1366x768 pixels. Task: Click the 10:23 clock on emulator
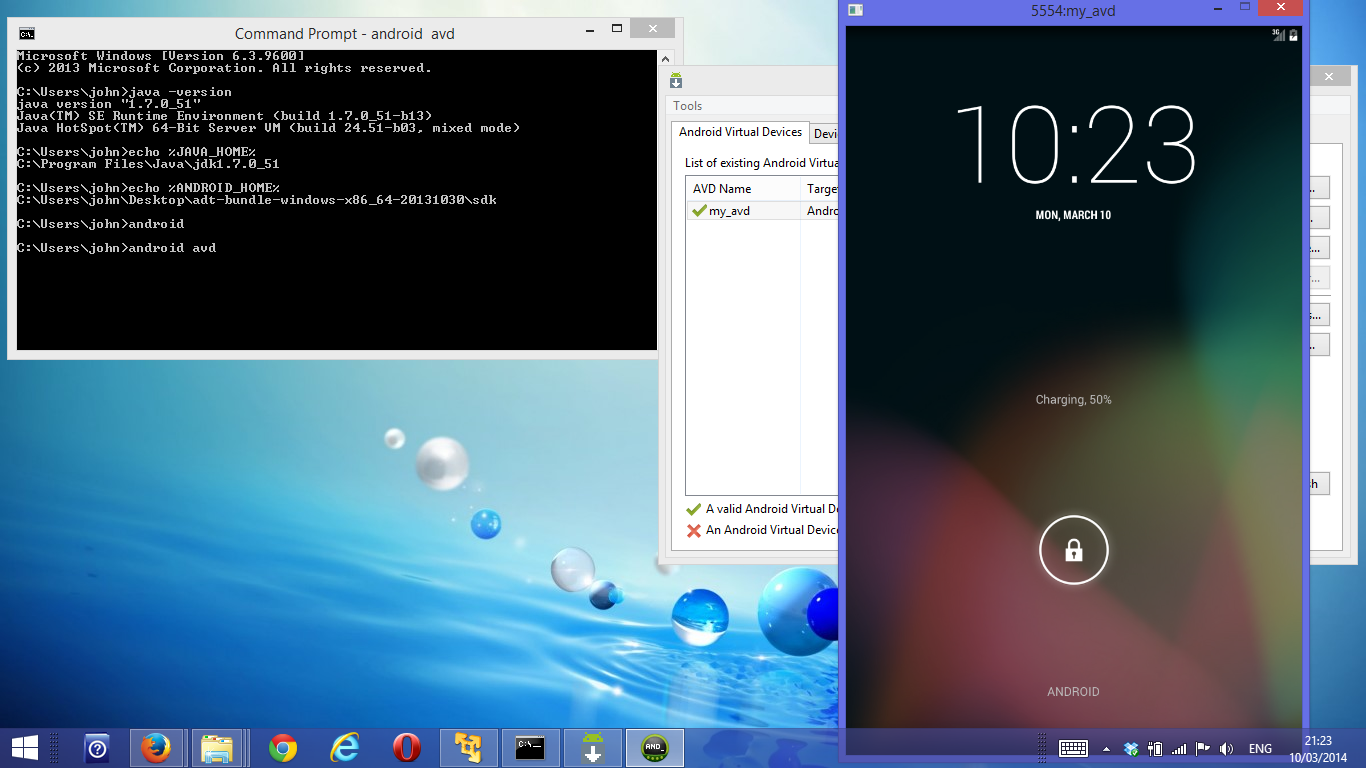(x=1074, y=143)
